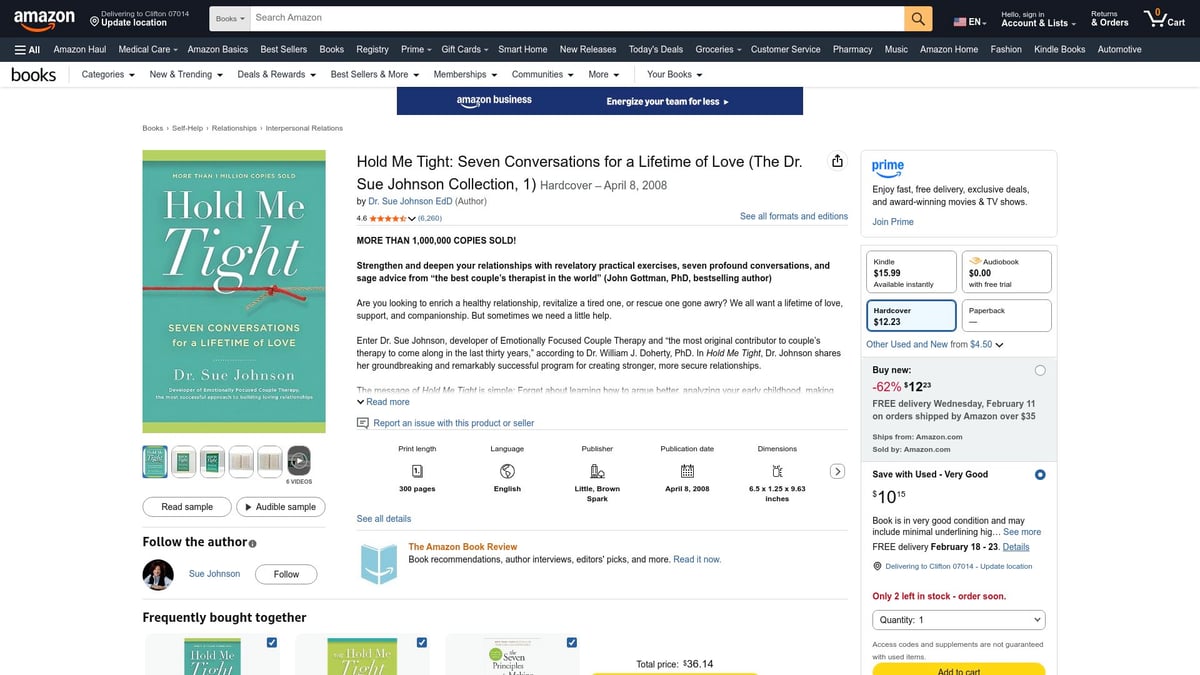Play the videos thumbnail icon
The image size is (1200, 675).
click(x=298, y=461)
